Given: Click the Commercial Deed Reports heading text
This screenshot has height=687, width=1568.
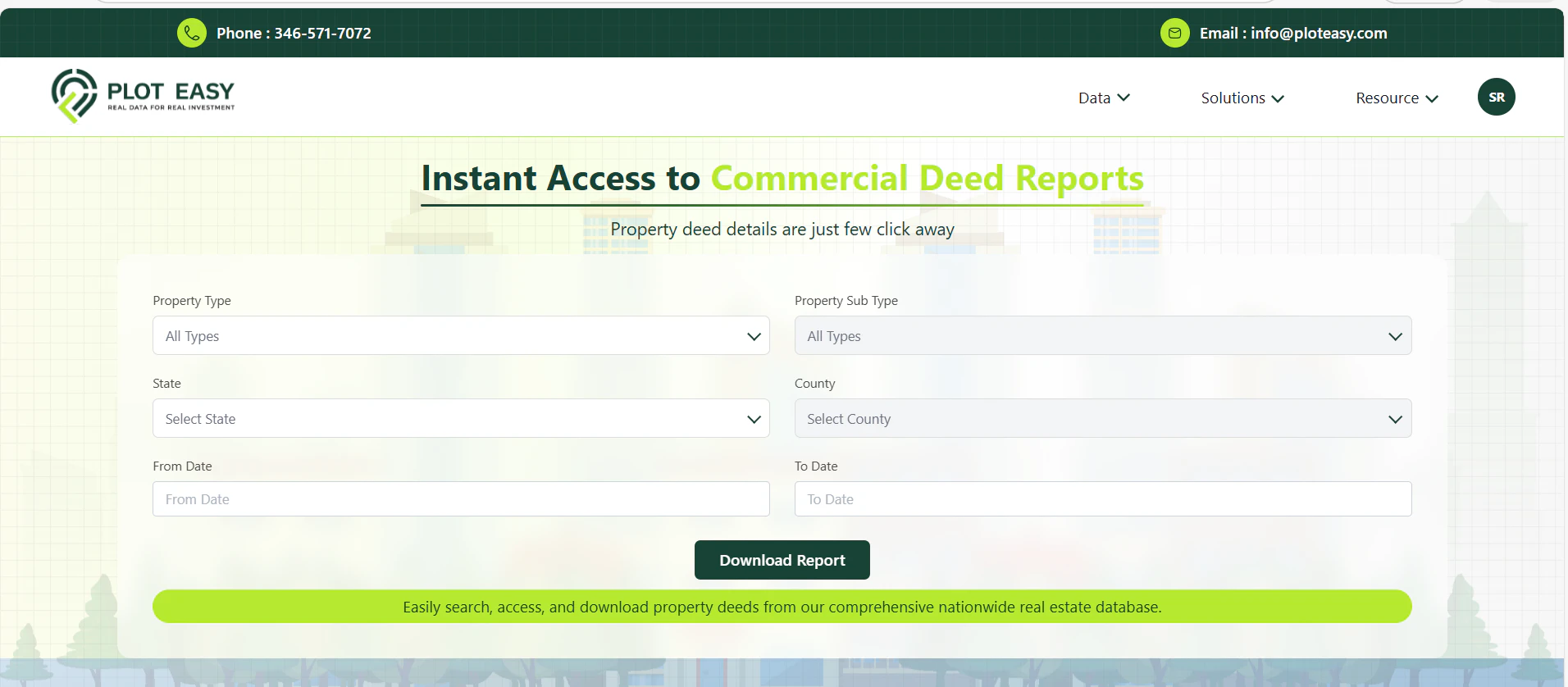Looking at the screenshot, I should point(927,178).
